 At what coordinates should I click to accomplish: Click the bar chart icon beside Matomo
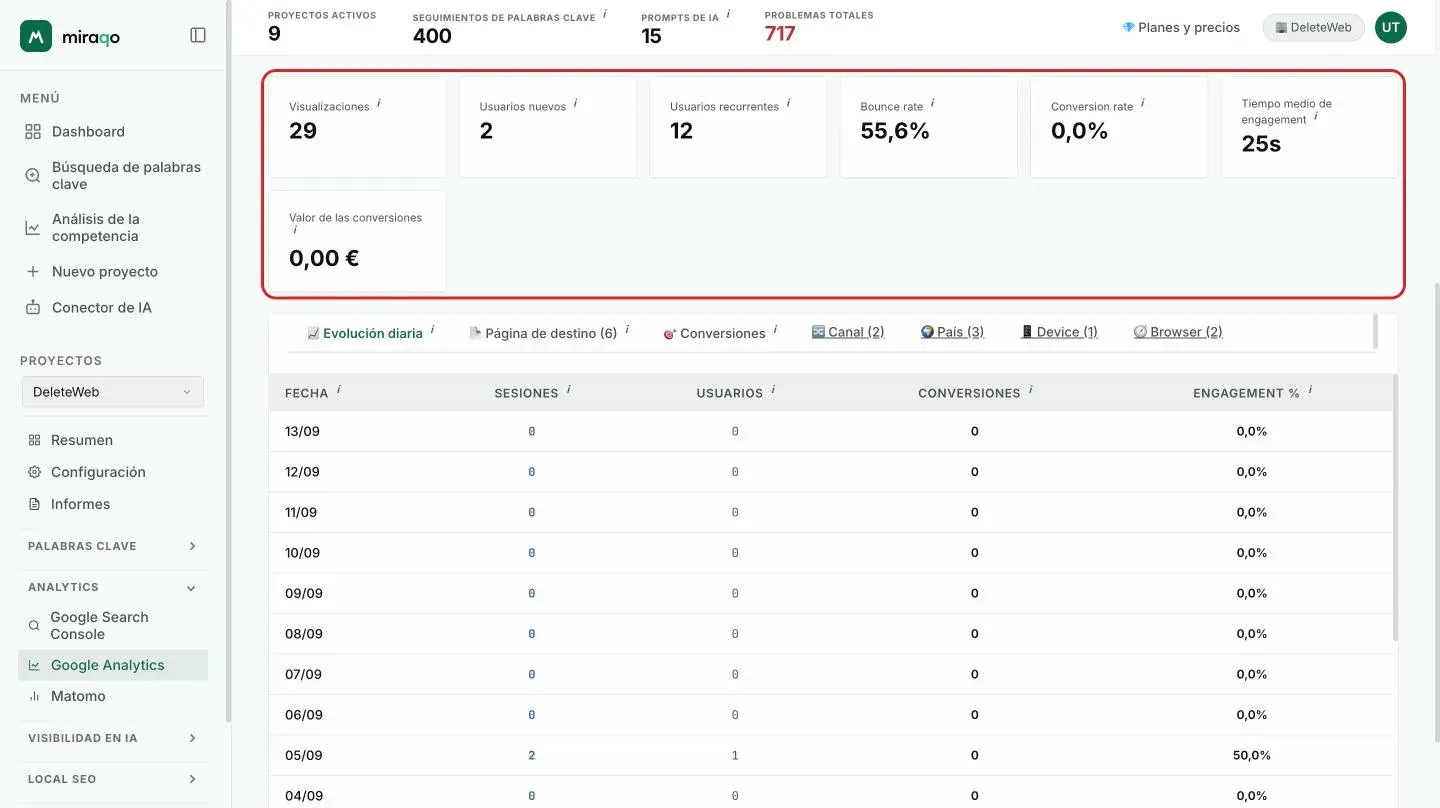pos(35,696)
